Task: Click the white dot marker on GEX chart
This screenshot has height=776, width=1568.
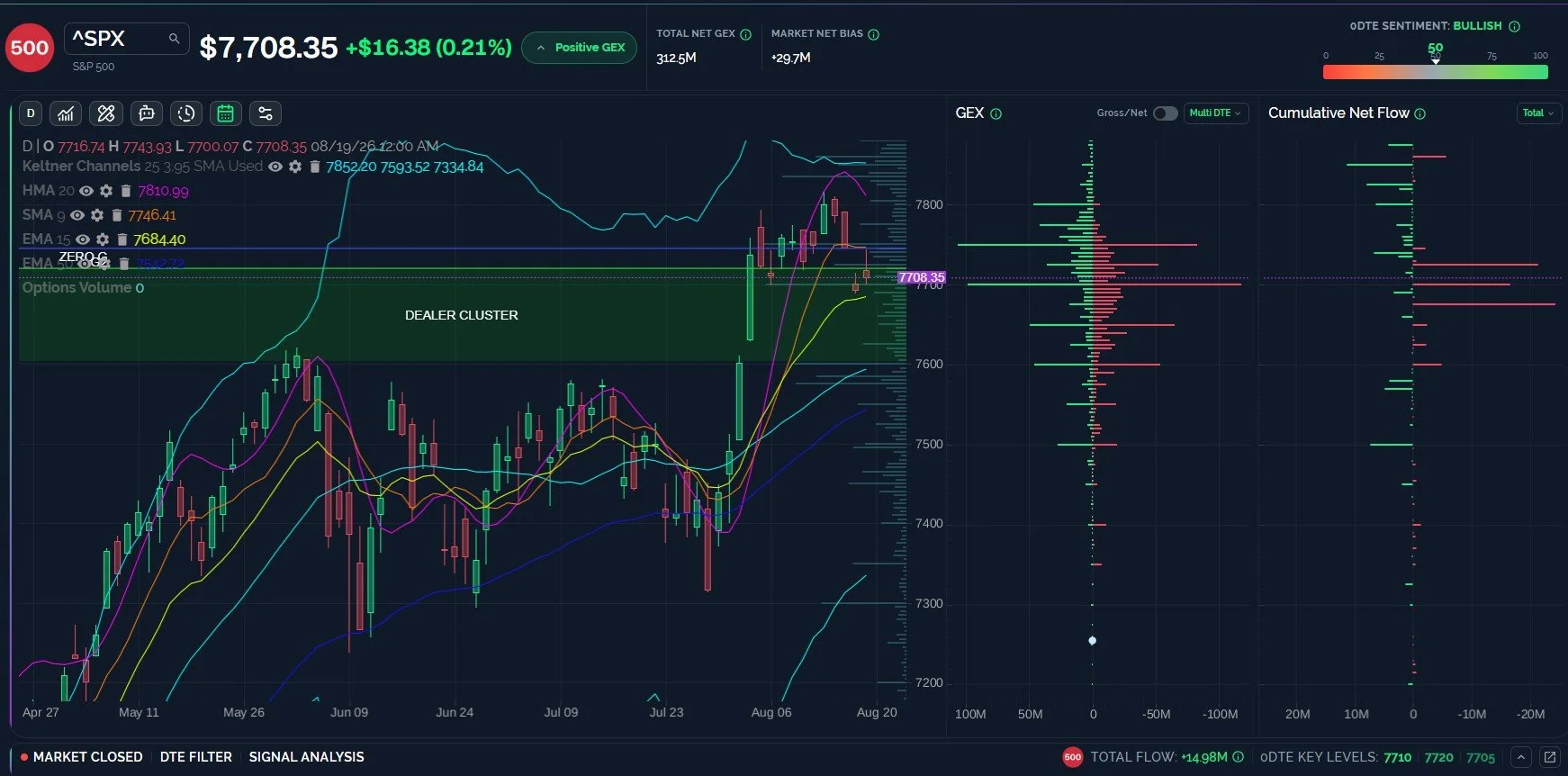Action: click(x=1092, y=641)
